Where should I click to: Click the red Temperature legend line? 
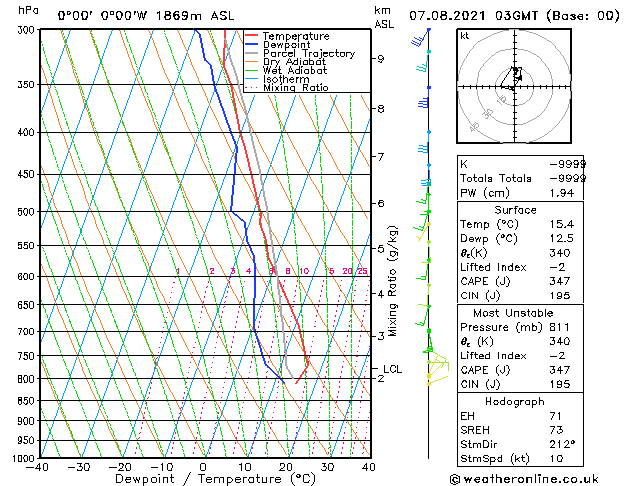[252, 36]
